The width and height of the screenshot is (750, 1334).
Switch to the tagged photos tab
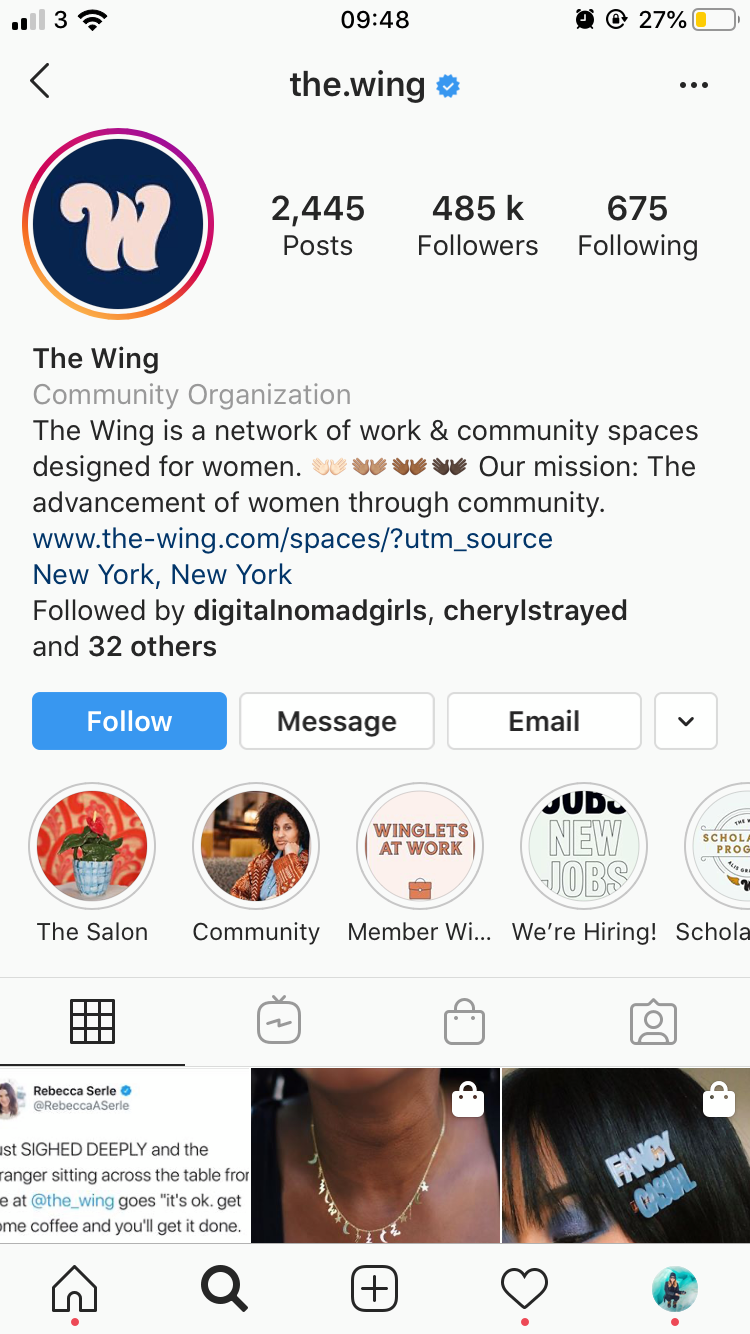coord(654,1022)
